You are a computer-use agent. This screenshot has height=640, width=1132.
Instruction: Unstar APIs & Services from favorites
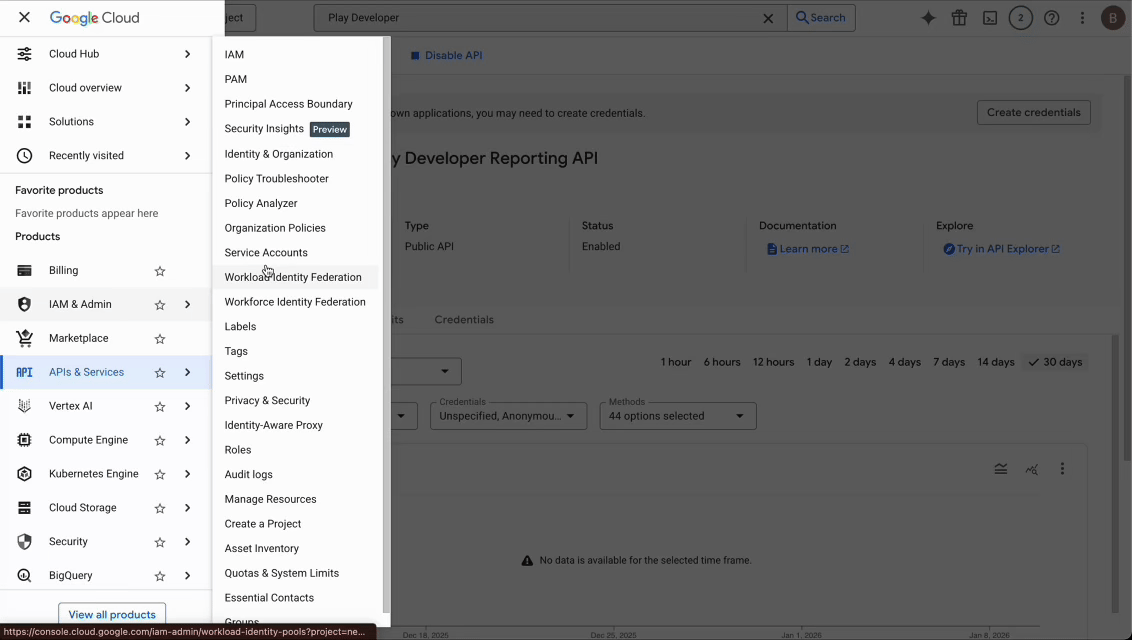click(x=159, y=372)
